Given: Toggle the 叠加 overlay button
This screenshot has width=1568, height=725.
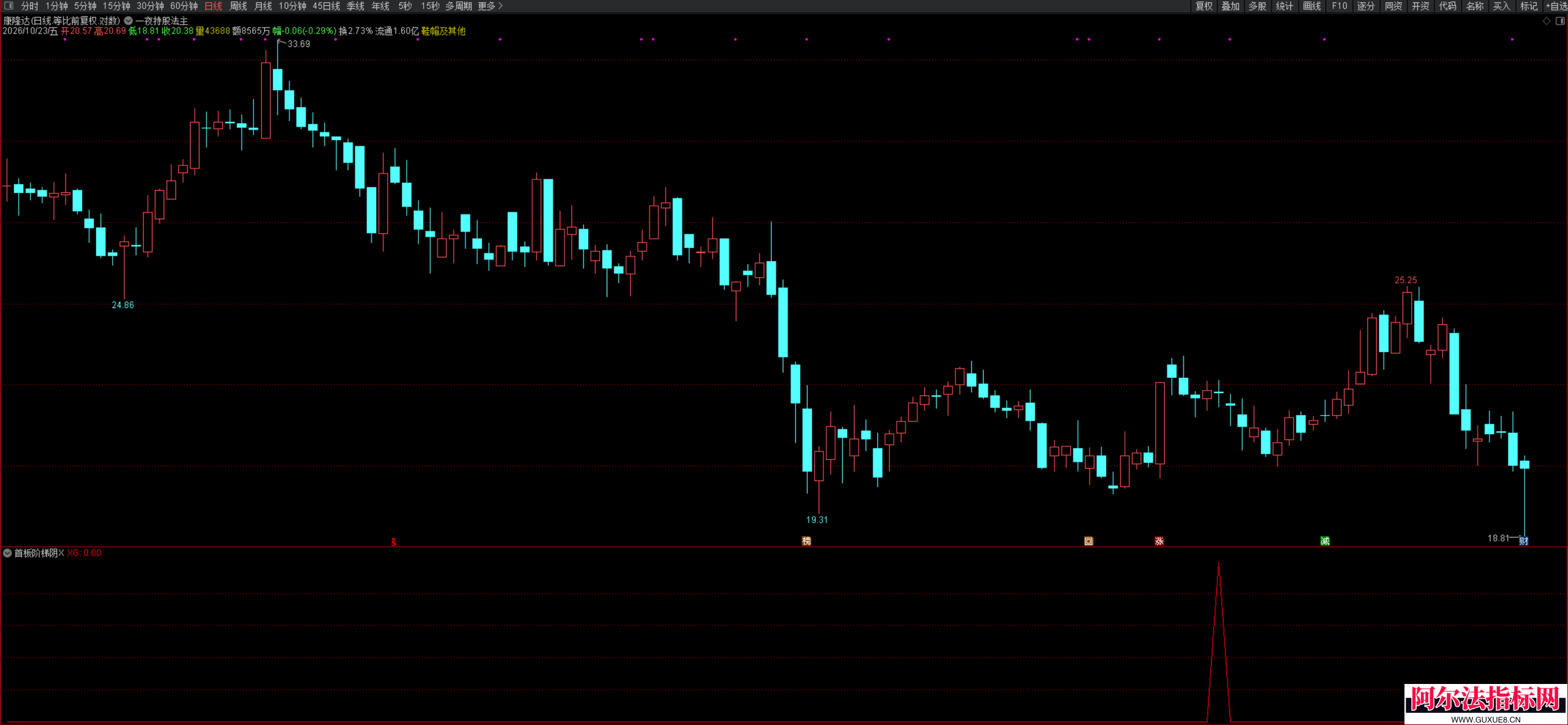Looking at the screenshot, I should click(1231, 6).
